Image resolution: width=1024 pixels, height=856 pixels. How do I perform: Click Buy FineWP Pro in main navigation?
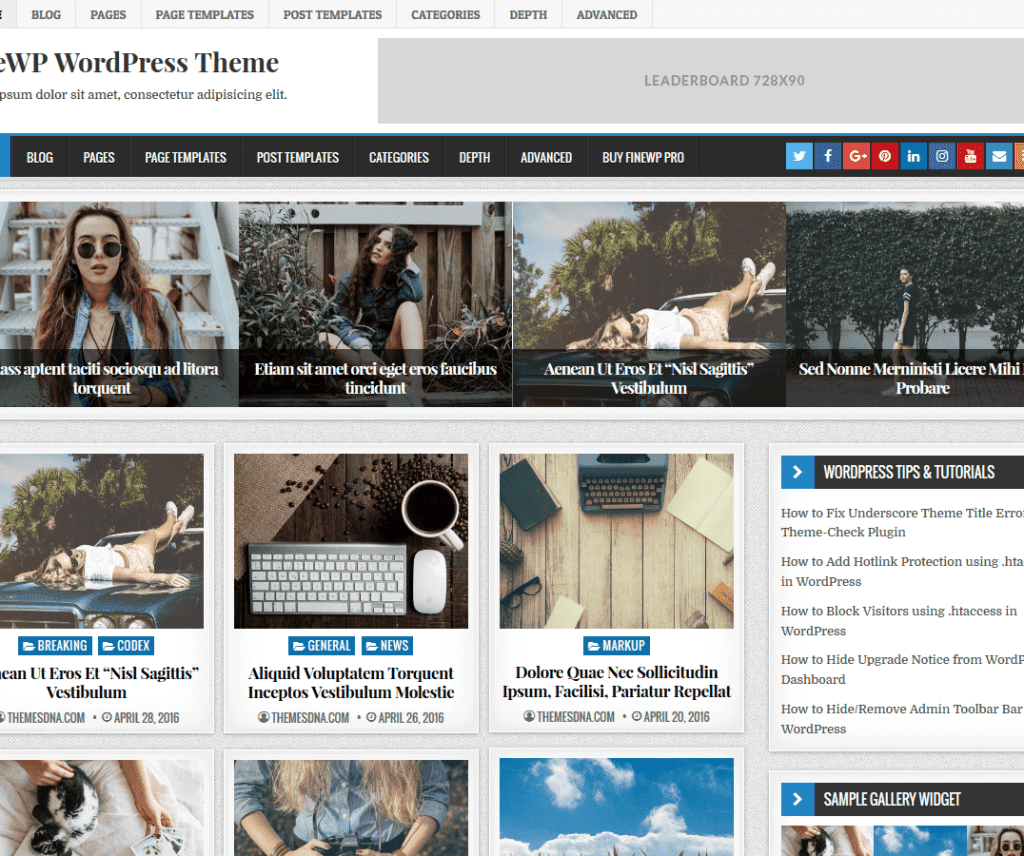(643, 157)
